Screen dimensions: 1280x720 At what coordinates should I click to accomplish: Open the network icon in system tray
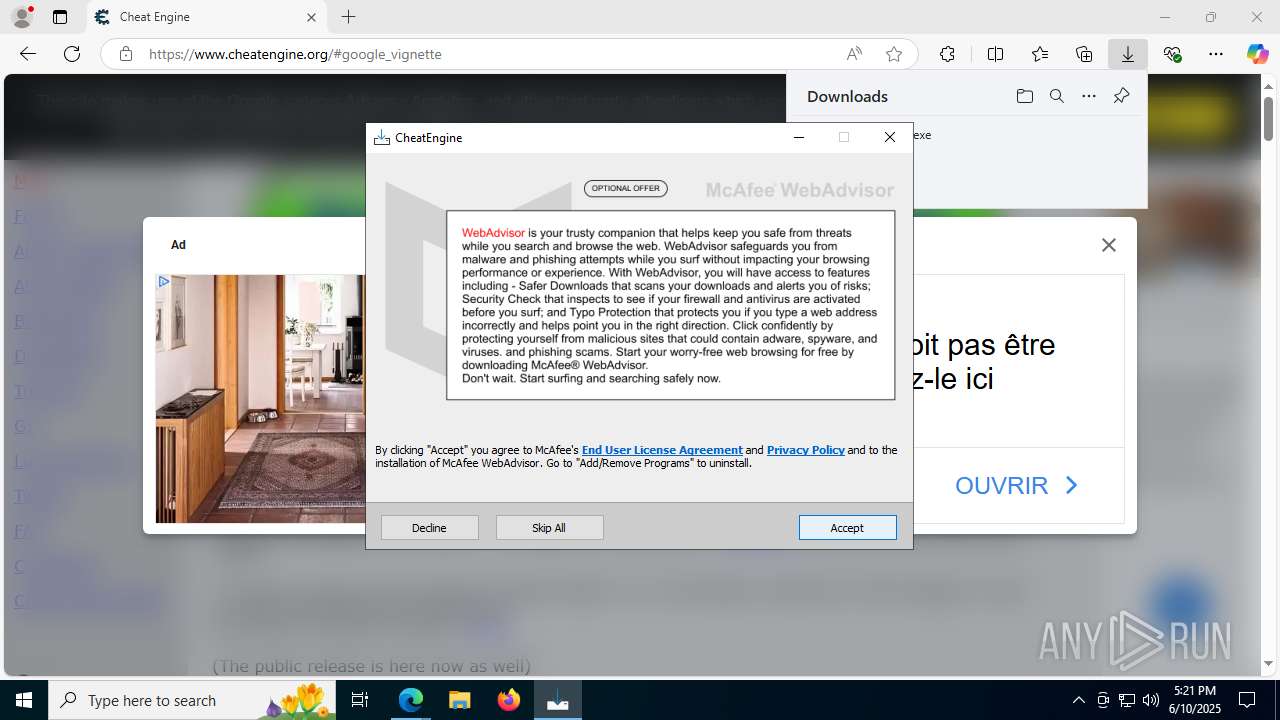click(x=1126, y=700)
